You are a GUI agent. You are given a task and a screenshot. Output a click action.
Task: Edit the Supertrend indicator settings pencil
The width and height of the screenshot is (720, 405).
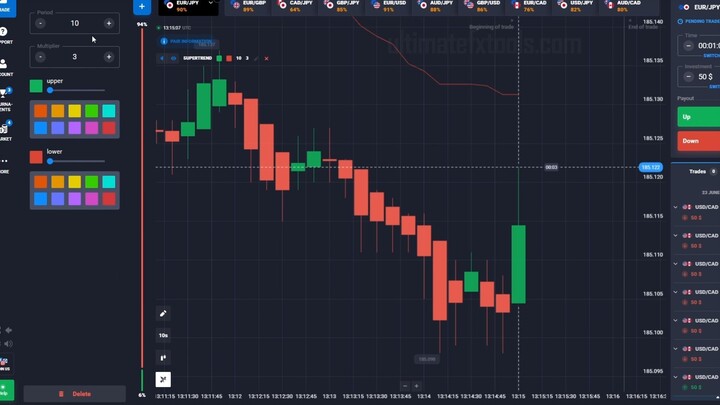pyautogui.click(x=256, y=58)
